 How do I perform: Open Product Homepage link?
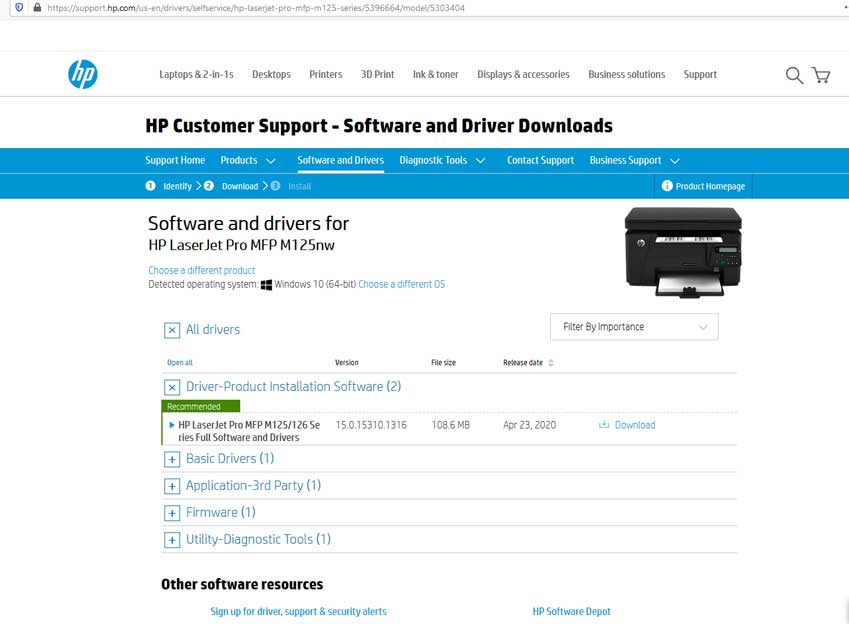[x=710, y=186]
